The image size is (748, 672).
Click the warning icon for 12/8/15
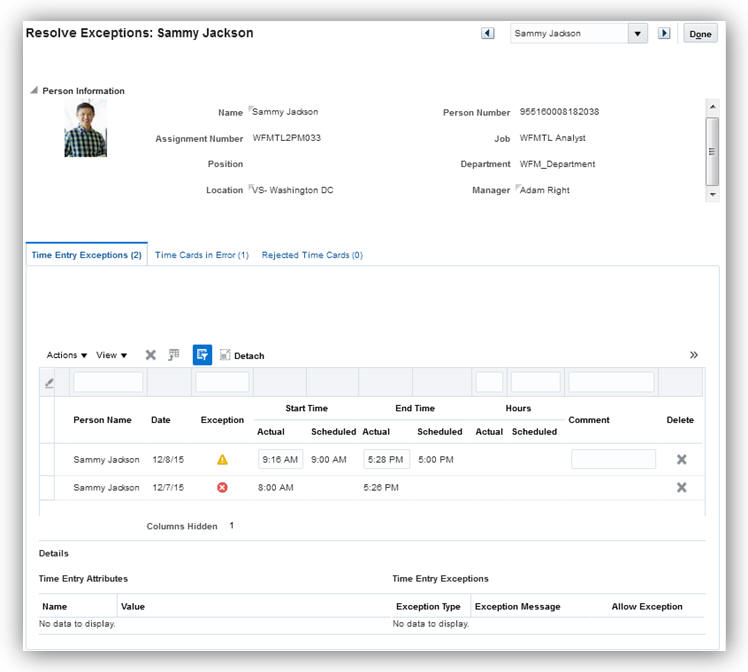(222, 459)
